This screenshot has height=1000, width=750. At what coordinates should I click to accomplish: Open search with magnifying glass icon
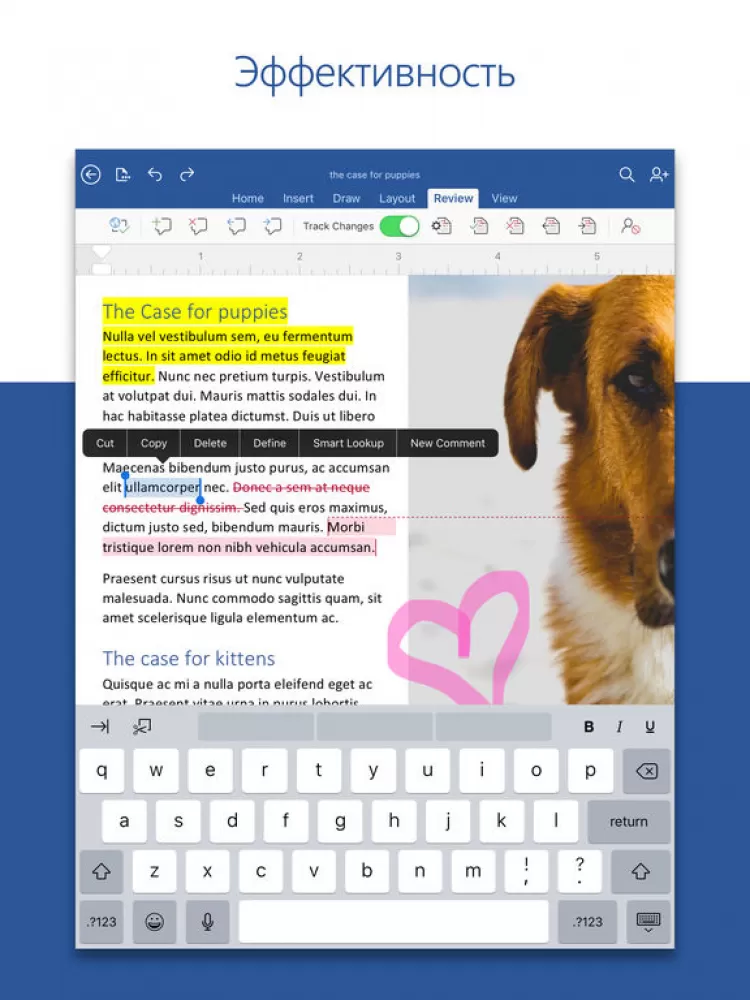(627, 174)
